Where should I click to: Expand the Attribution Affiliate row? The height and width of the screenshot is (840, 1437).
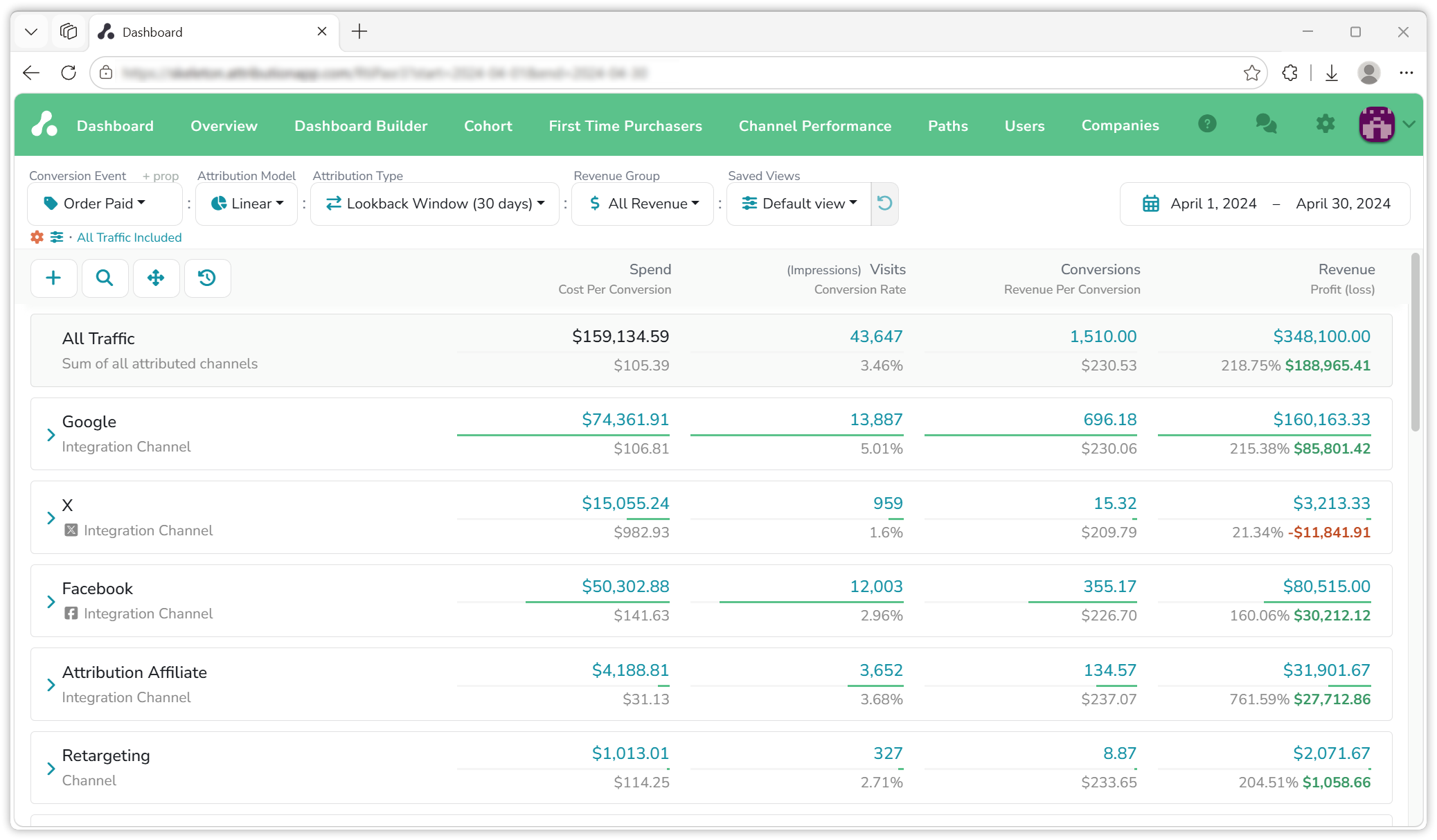pyautogui.click(x=51, y=685)
